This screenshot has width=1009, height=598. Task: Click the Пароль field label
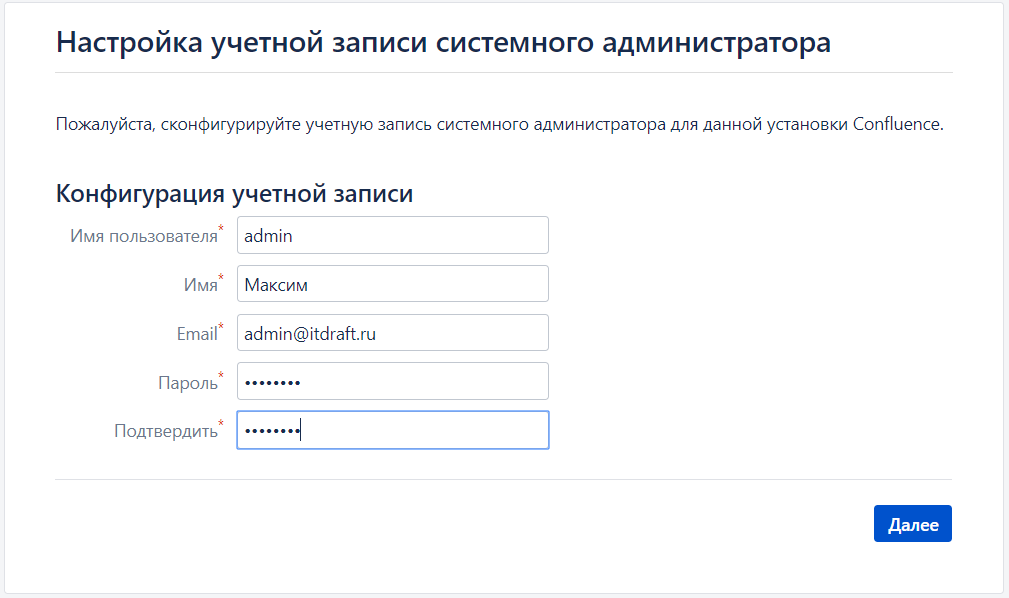click(187, 383)
